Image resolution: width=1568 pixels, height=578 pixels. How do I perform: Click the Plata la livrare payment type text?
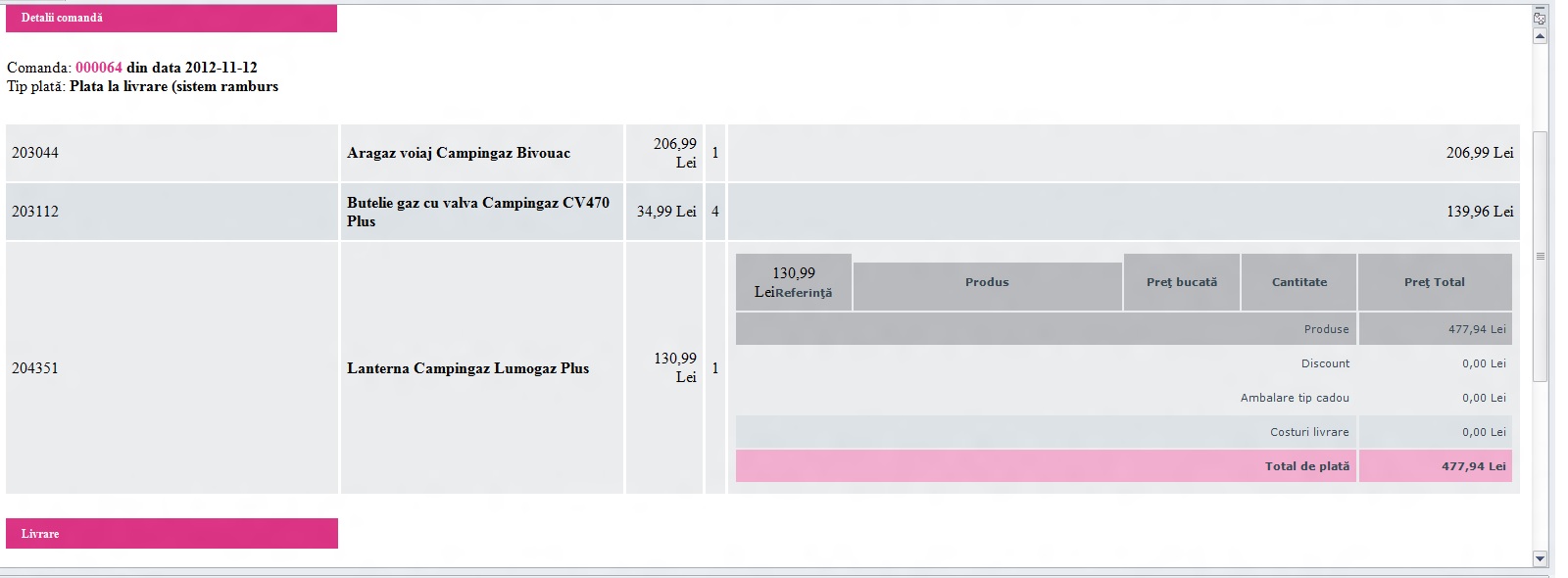coord(174,86)
